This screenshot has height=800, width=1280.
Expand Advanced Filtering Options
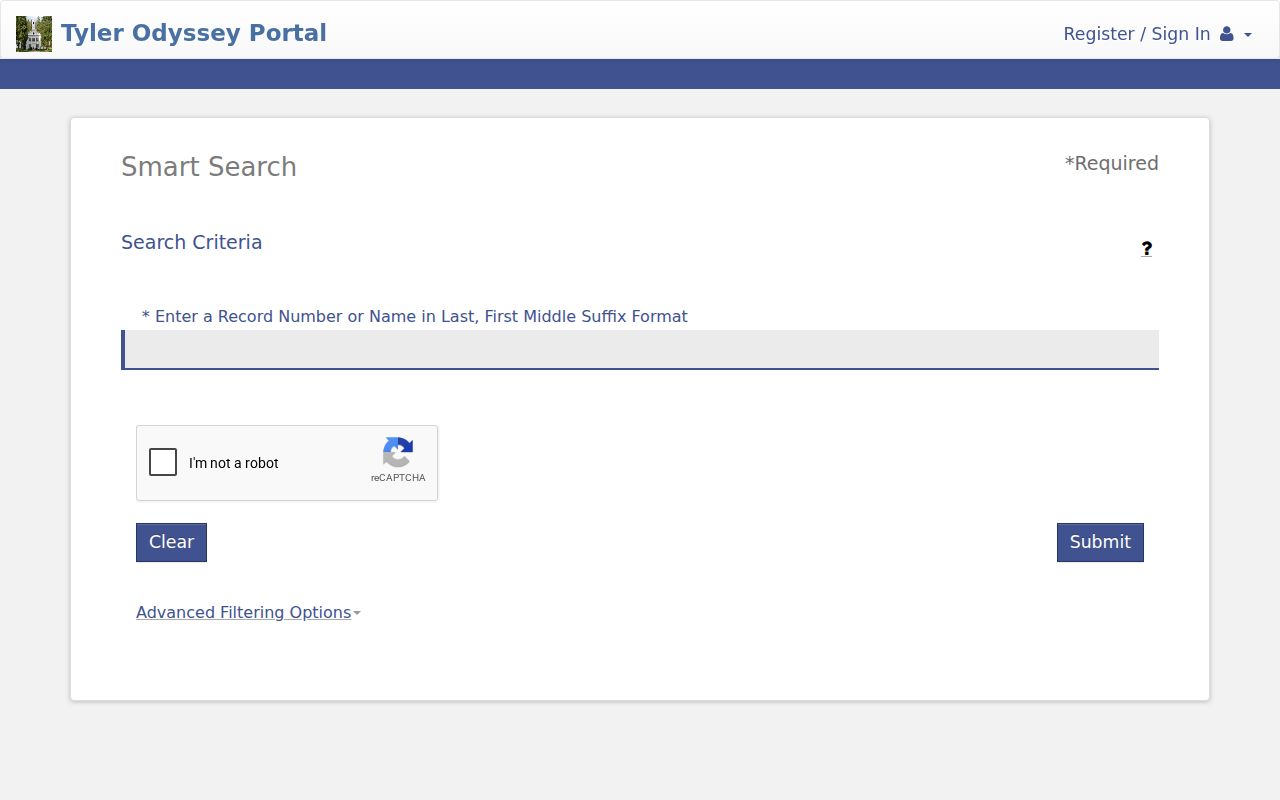(248, 612)
